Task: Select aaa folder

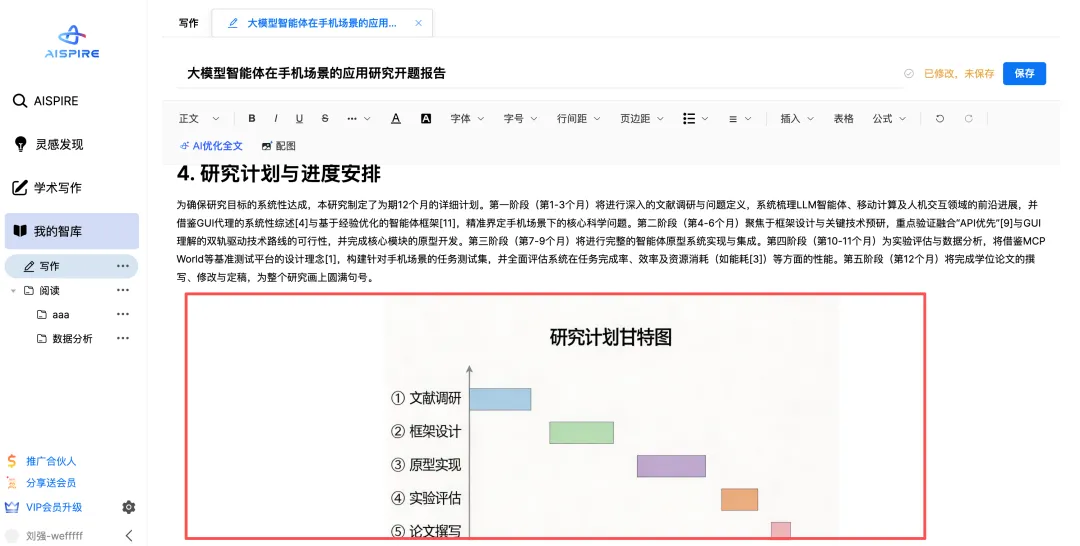Action: pos(53,315)
